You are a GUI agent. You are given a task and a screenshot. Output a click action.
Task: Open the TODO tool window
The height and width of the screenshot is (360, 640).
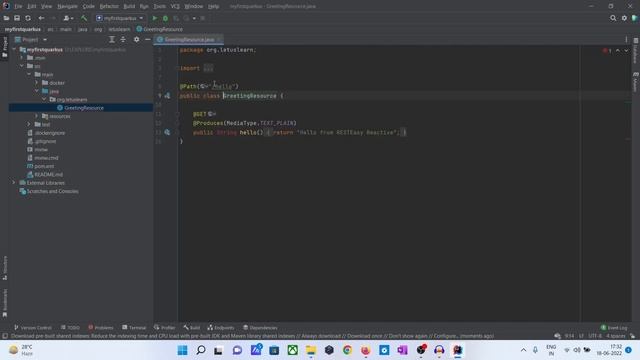click(x=70, y=328)
